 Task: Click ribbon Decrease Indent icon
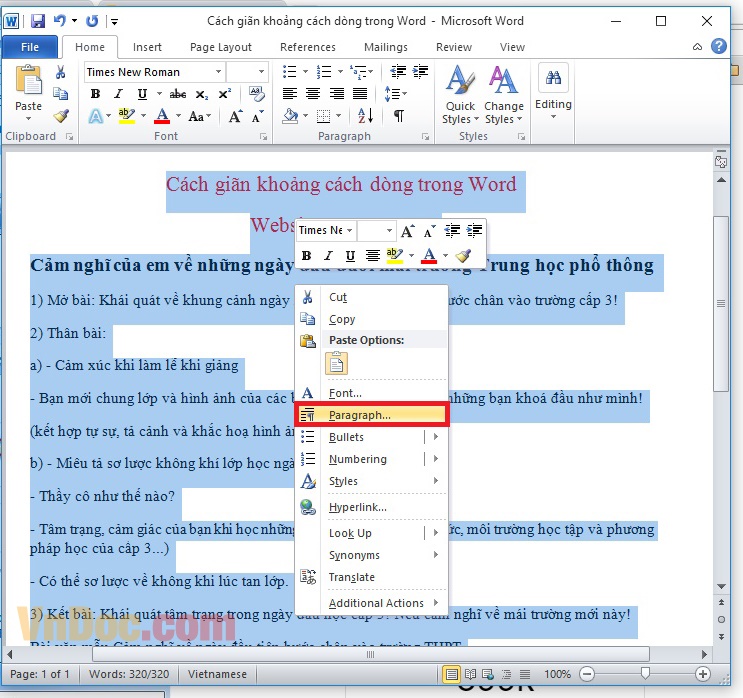pos(398,72)
